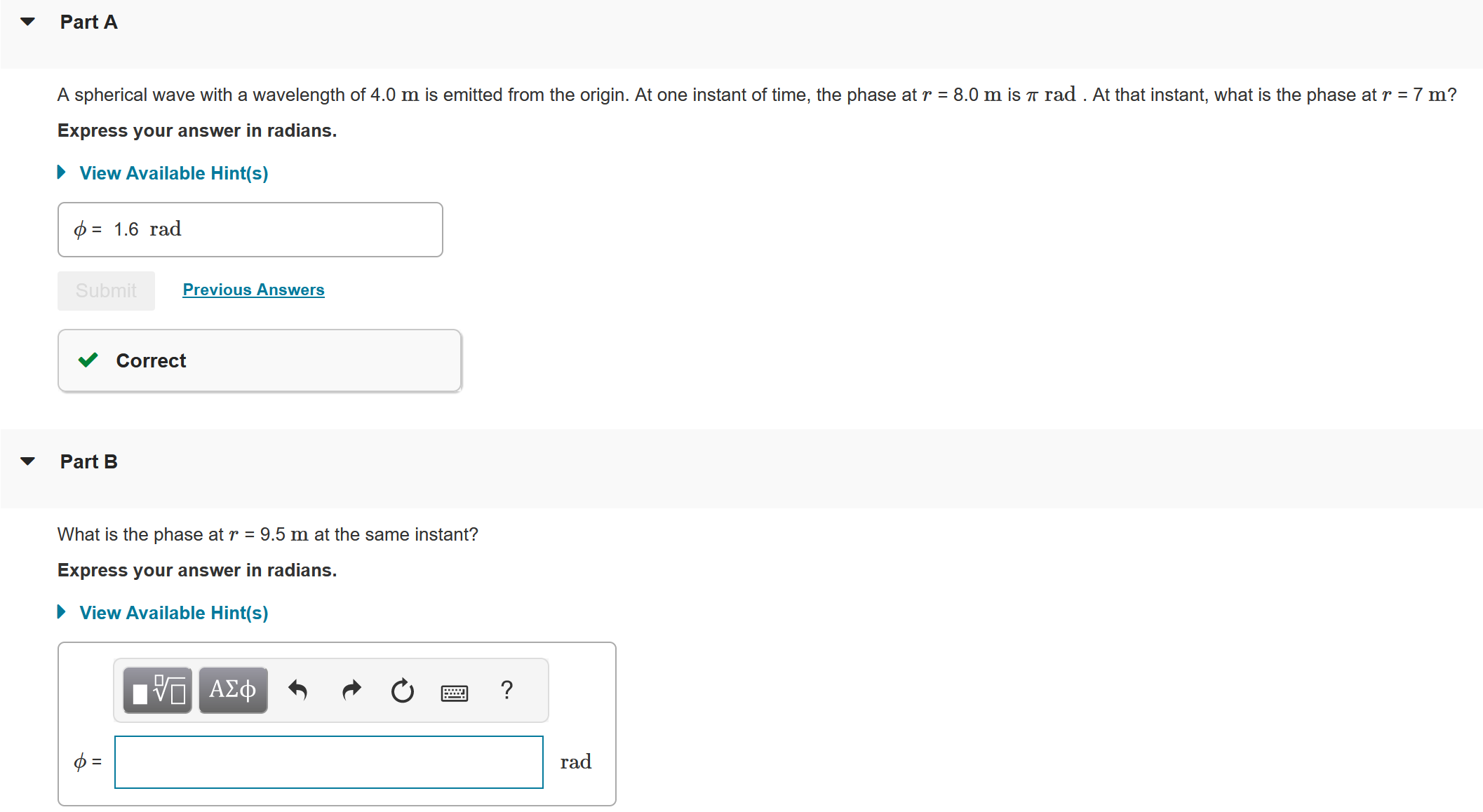Open the Greek symbols ΑΣφ menu
Viewport: 1483px width, 812px height.
(232, 690)
